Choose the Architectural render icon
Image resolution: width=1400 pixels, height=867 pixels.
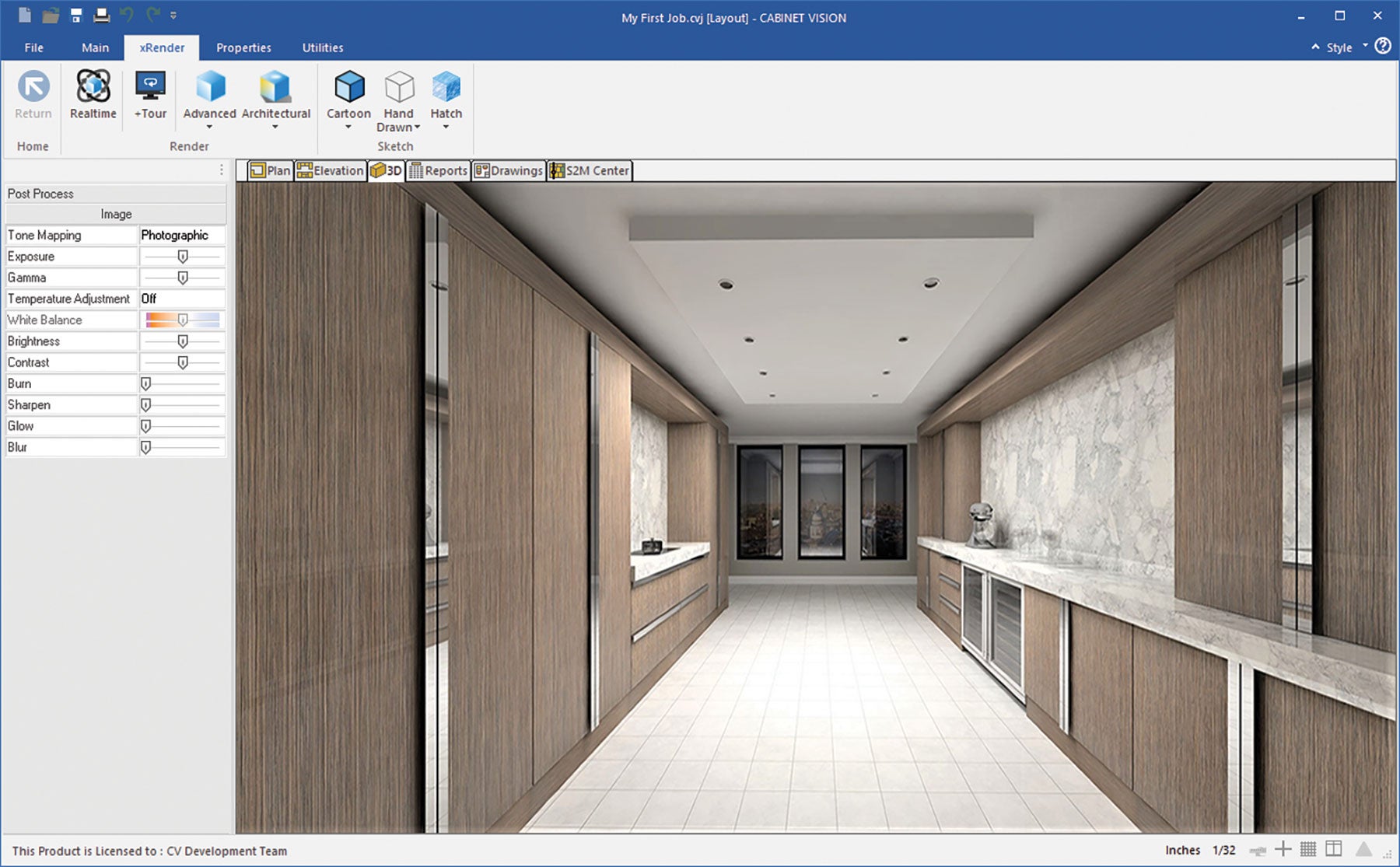click(x=275, y=87)
